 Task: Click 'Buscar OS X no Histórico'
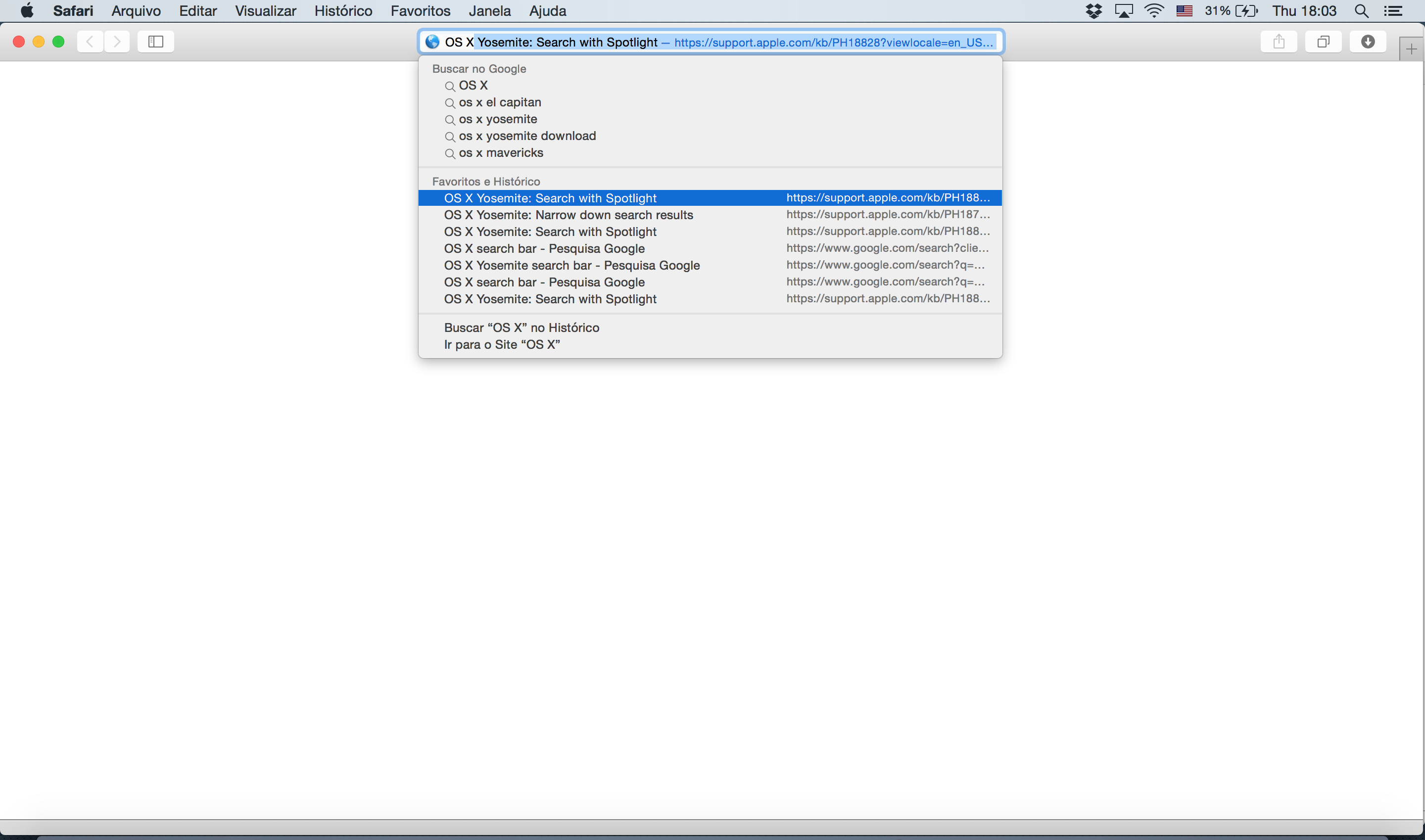point(522,327)
